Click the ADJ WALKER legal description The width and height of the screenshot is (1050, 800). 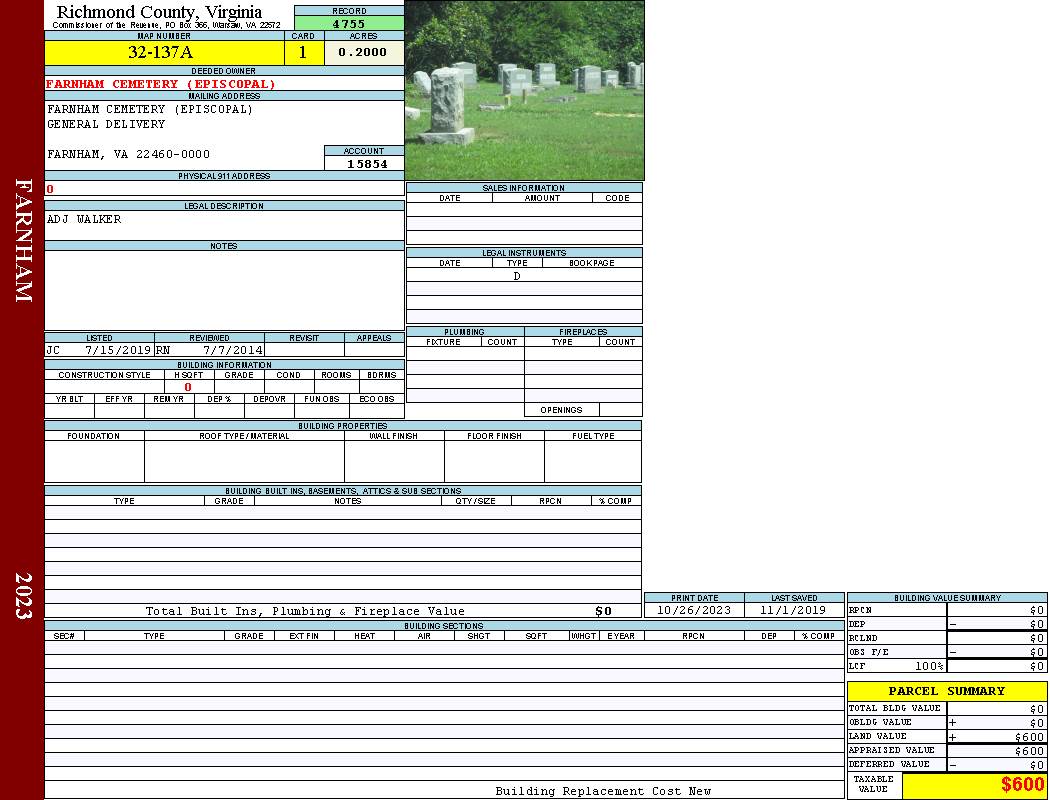click(x=84, y=219)
